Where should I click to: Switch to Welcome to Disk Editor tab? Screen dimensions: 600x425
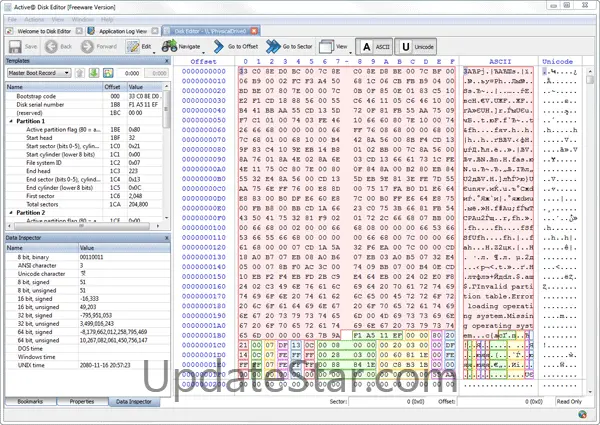pyautogui.click(x=44, y=31)
